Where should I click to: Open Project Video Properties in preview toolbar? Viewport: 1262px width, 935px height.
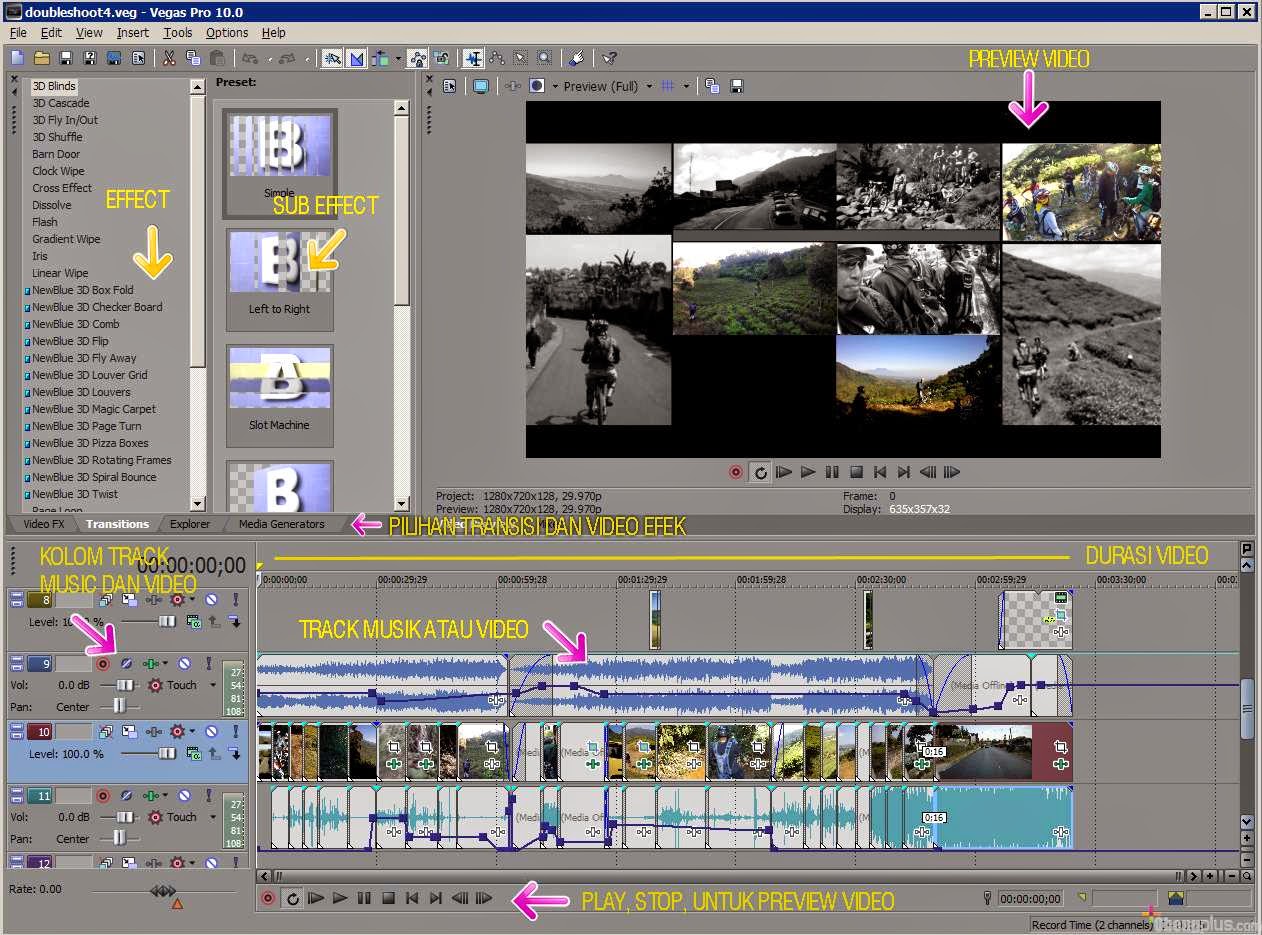tap(450, 86)
